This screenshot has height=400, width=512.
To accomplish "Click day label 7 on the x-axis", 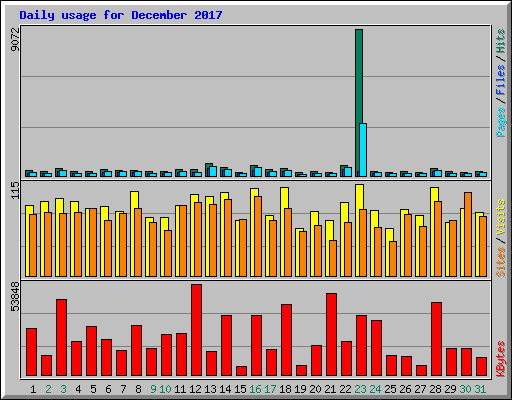I will [123, 389].
